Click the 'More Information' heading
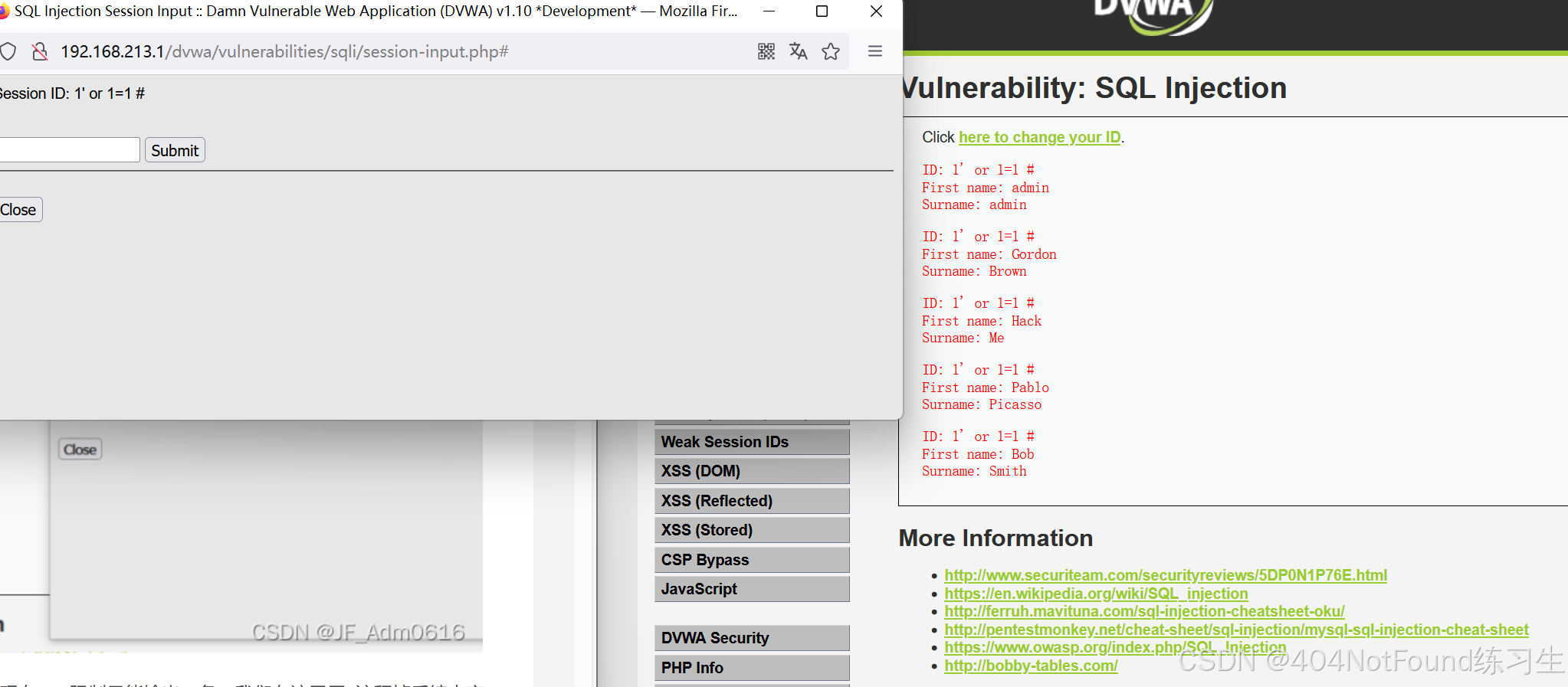The width and height of the screenshot is (1568, 687). 996,538
